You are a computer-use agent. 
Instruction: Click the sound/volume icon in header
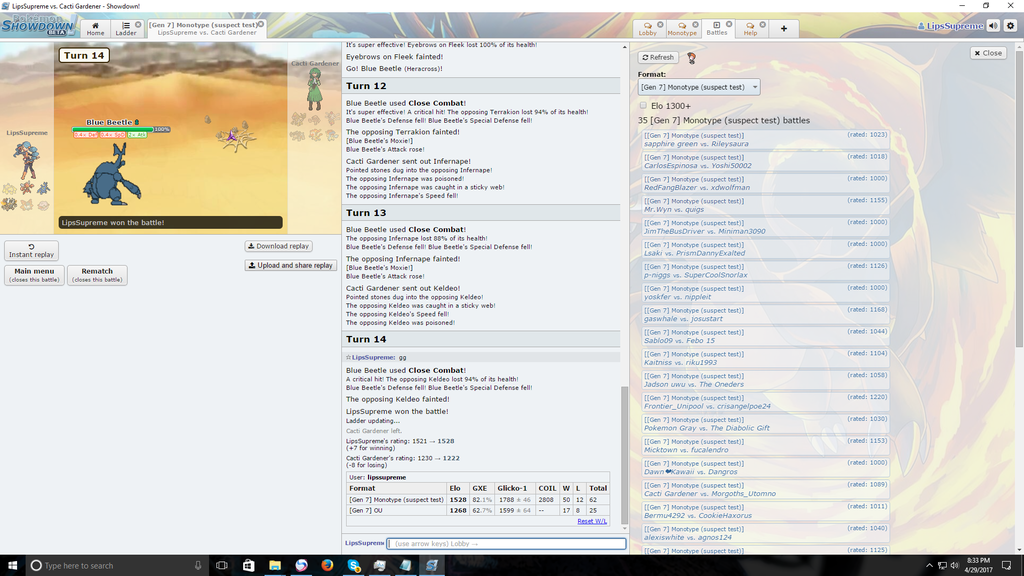click(x=993, y=25)
